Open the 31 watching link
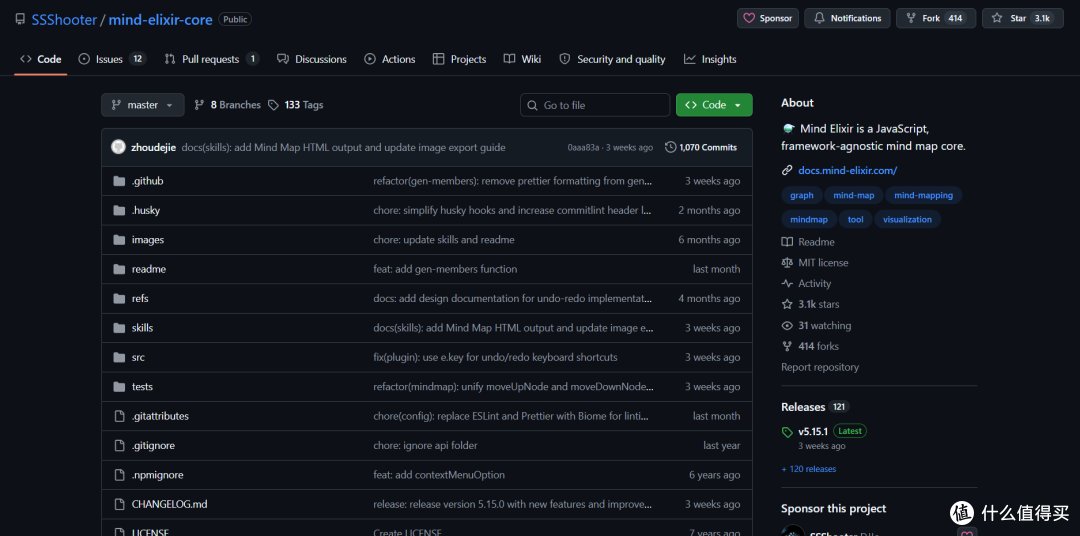The height and width of the screenshot is (536, 1080). pyautogui.click(x=817, y=325)
